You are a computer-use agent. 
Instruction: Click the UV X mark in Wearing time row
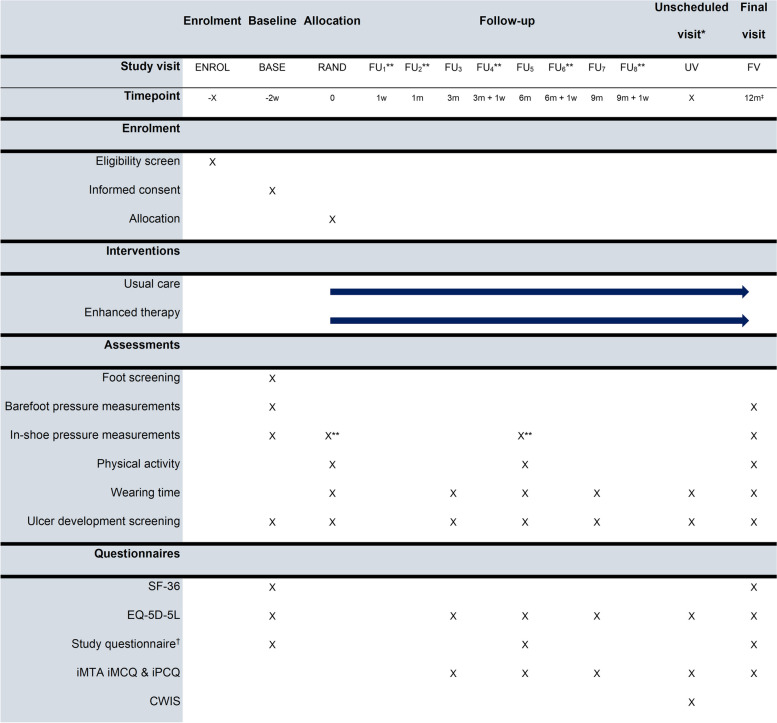pyautogui.click(x=691, y=494)
